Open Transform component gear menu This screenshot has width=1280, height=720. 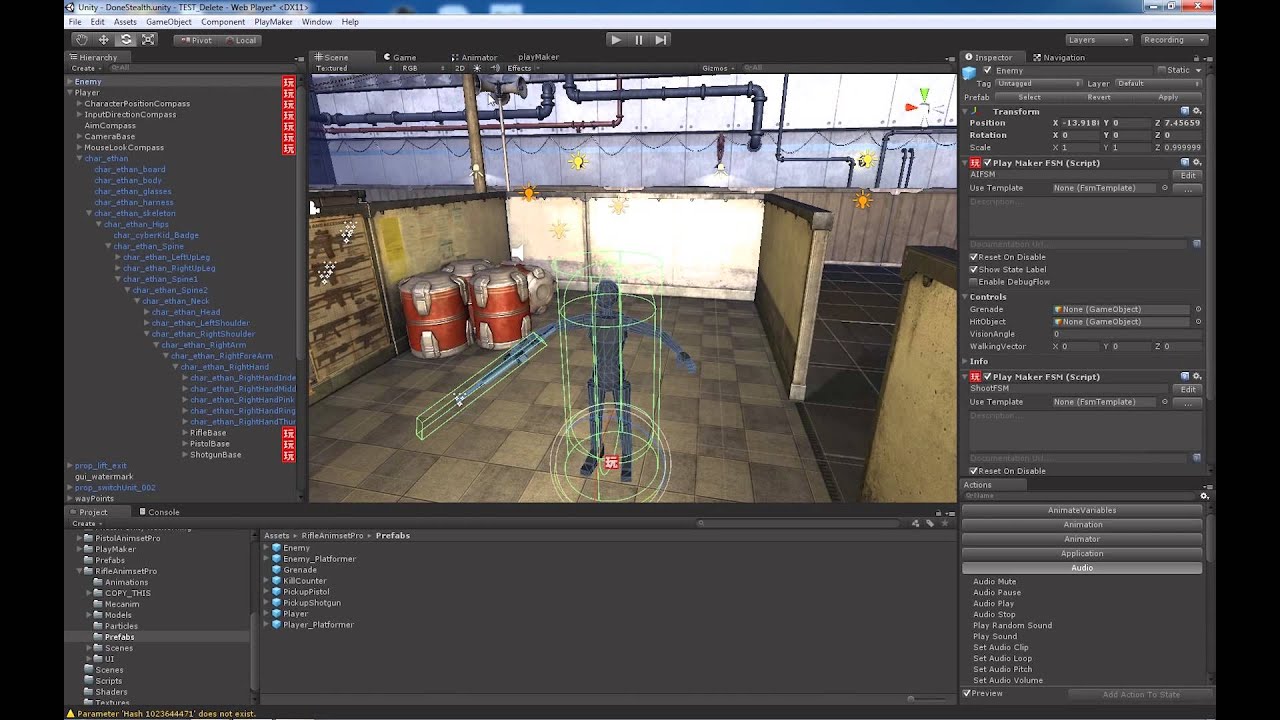tap(1197, 111)
